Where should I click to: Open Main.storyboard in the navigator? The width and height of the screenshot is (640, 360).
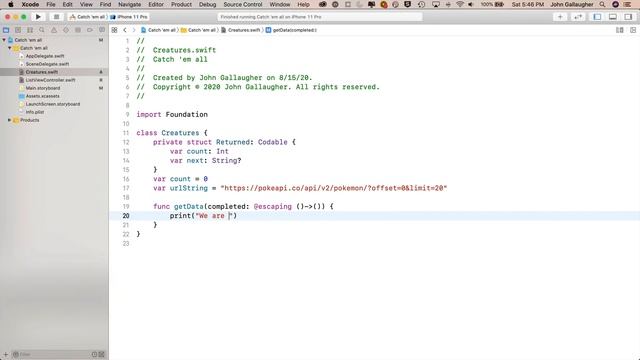(43, 88)
